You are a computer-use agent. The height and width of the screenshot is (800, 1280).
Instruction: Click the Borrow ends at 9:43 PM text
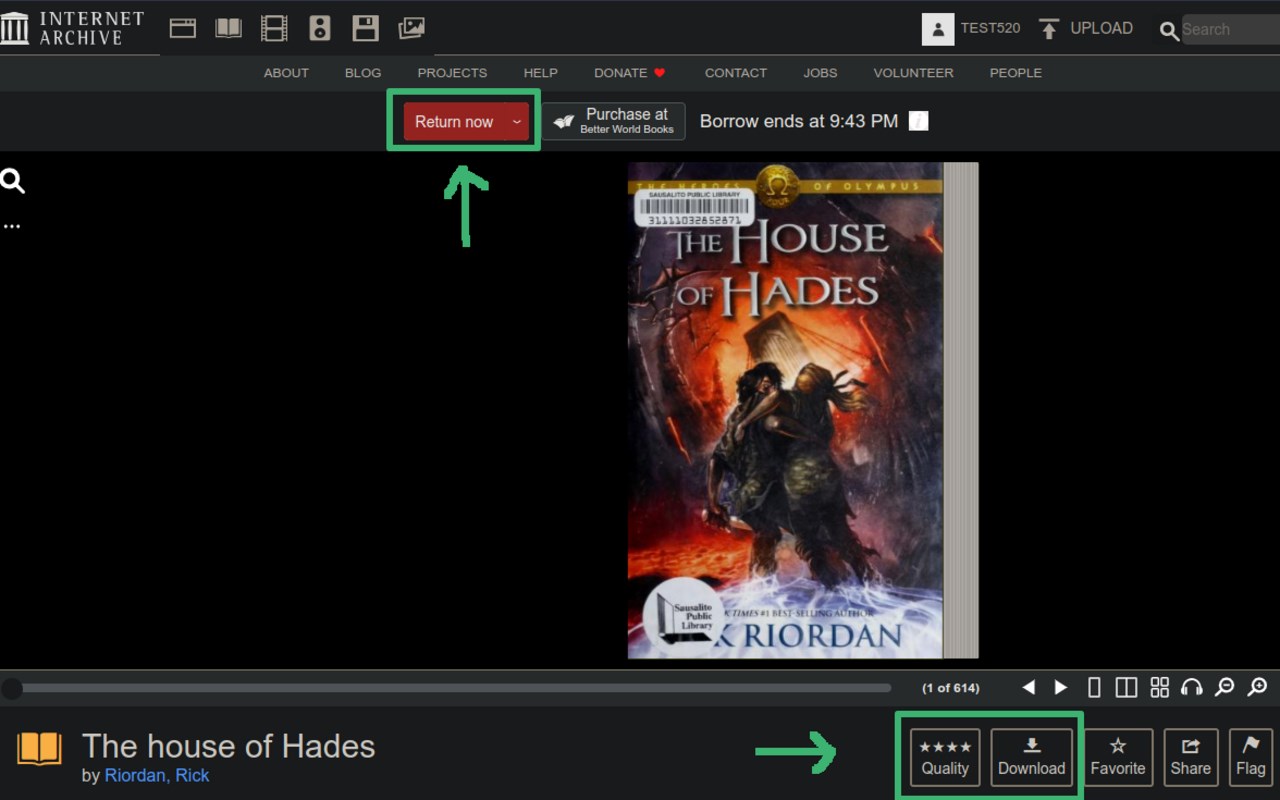click(799, 121)
